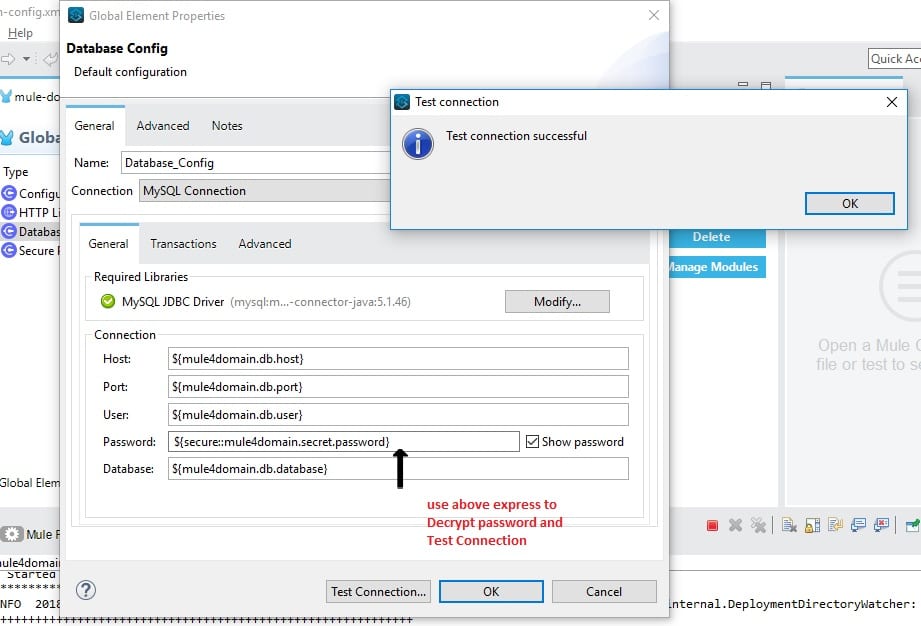This screenshot has height=626, width=921.
Task: Click the Mule Properties gear icon
Action: tap(11, 534)
